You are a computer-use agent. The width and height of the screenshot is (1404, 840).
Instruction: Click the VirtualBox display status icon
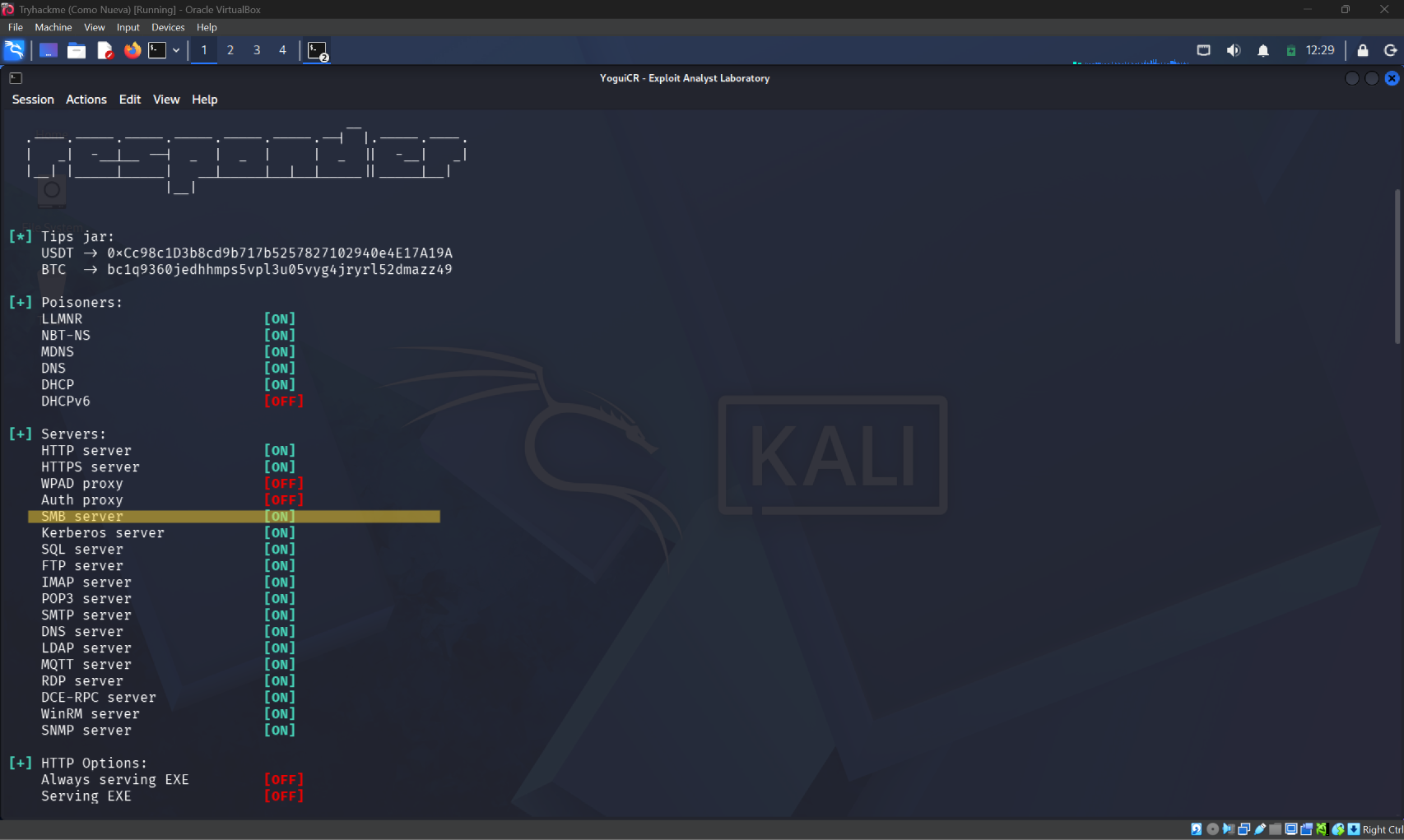coord(1290,829)
